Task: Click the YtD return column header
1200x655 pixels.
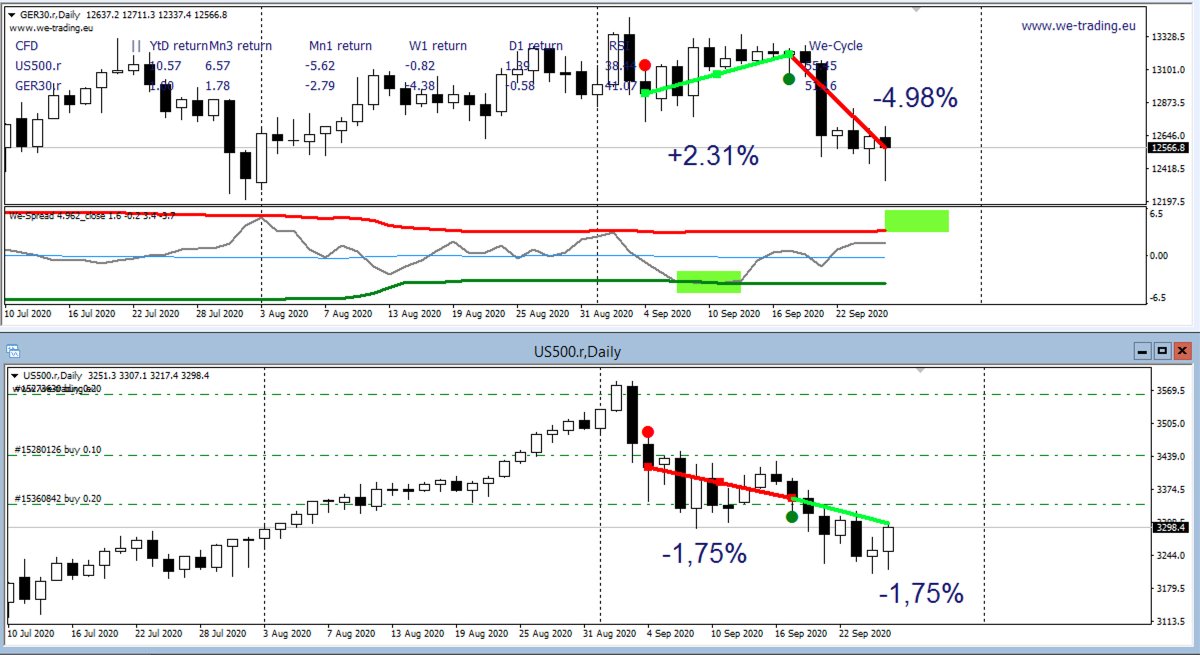Action: click(178, 46)
